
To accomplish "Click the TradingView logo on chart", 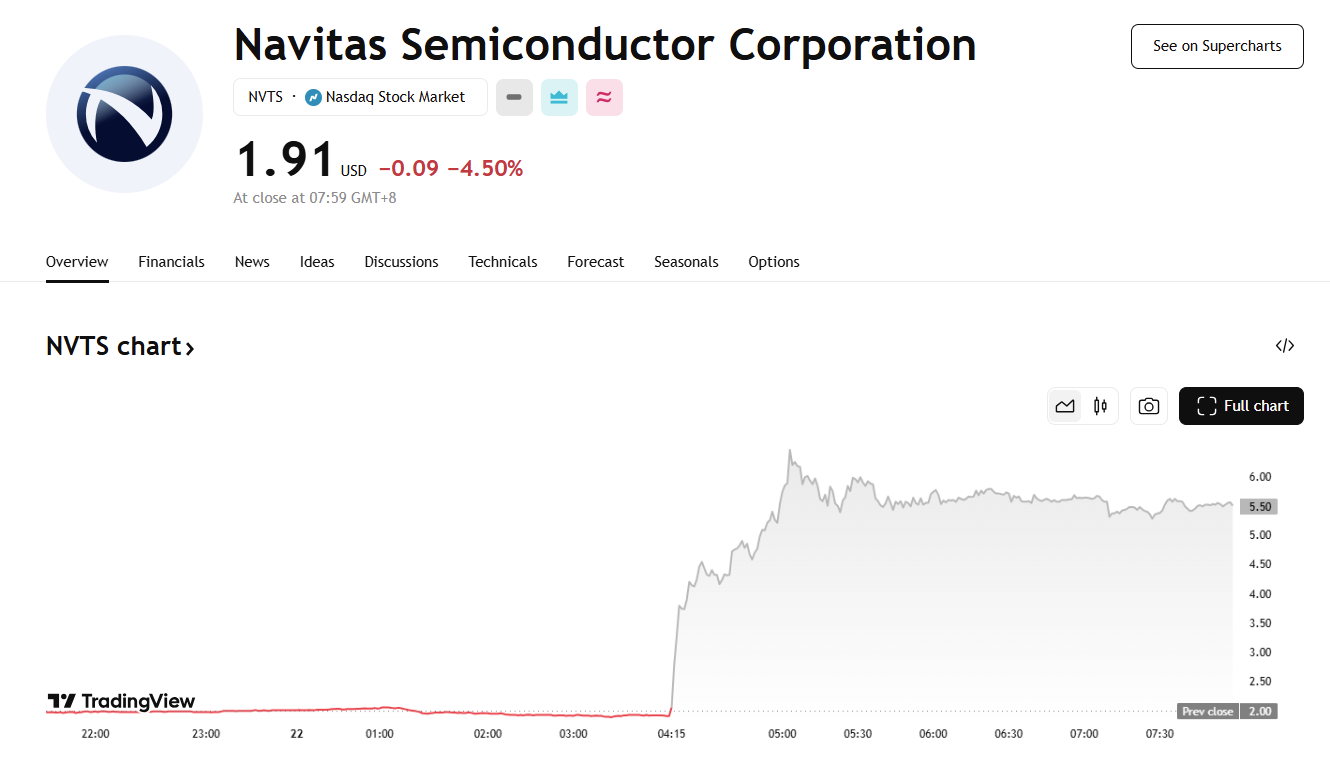I will click(x=121, y=701).
